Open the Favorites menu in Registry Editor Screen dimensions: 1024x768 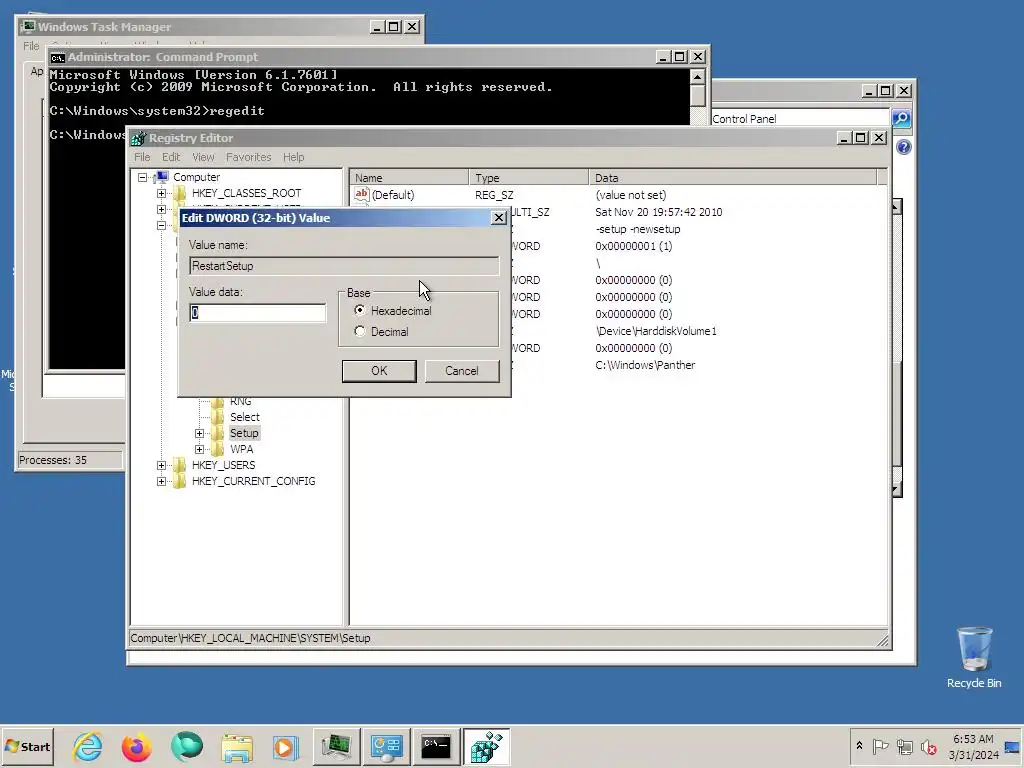[x=248, y=157]
